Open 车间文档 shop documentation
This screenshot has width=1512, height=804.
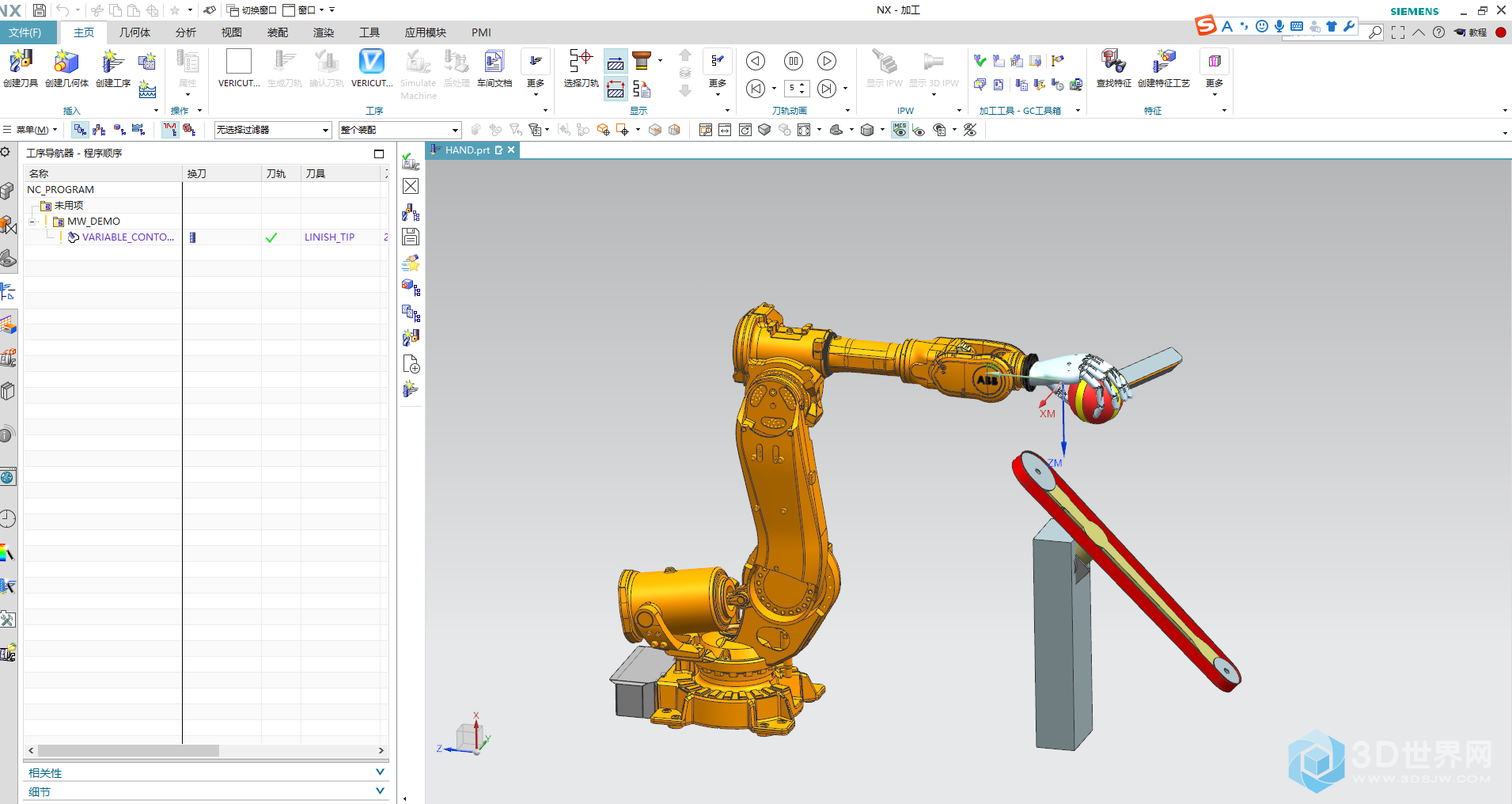495,68
